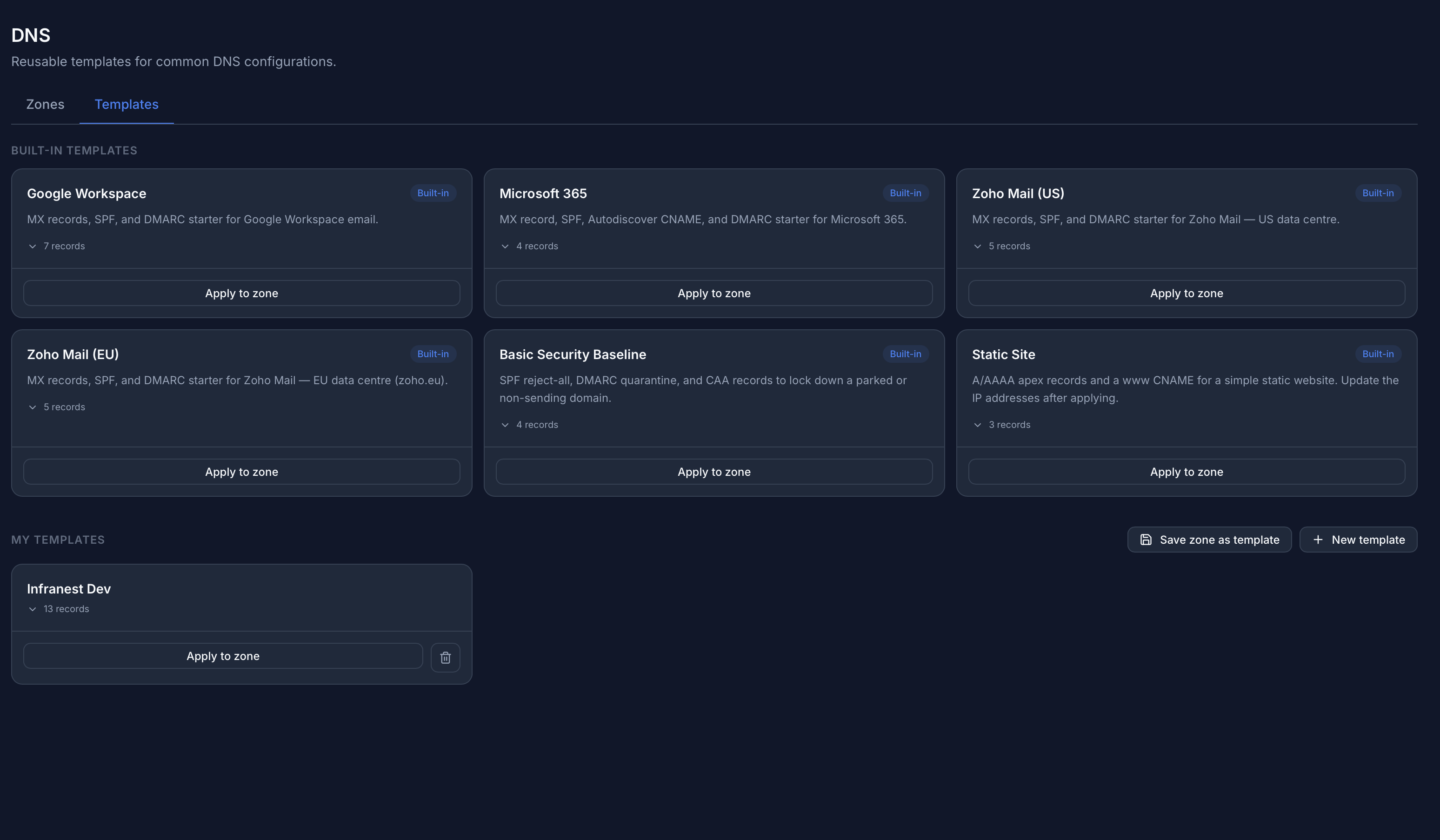Viewport: 1440px width, 840px height.
Task: Click the SPF reject-all description text
Action: 703,389
